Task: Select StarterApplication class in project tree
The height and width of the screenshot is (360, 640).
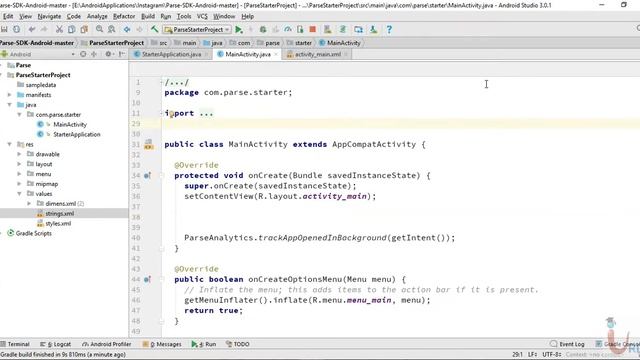Action: [x=76, y=134]
